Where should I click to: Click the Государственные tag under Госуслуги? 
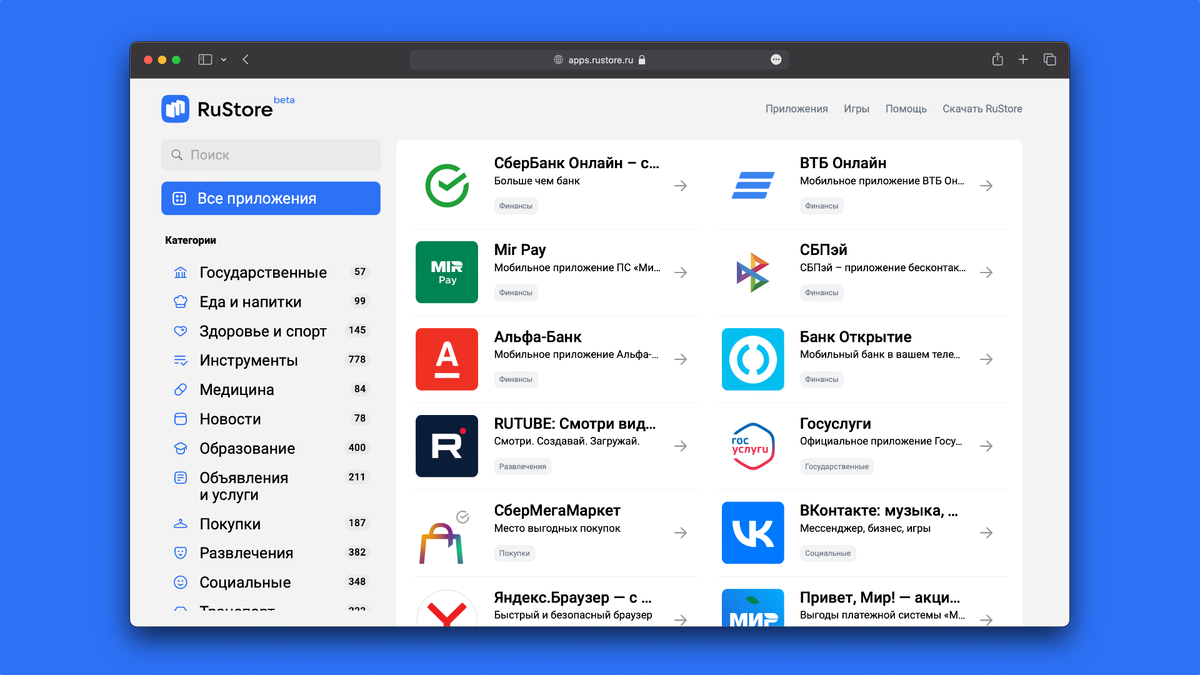pyautogui.click(x=837, y=467)
